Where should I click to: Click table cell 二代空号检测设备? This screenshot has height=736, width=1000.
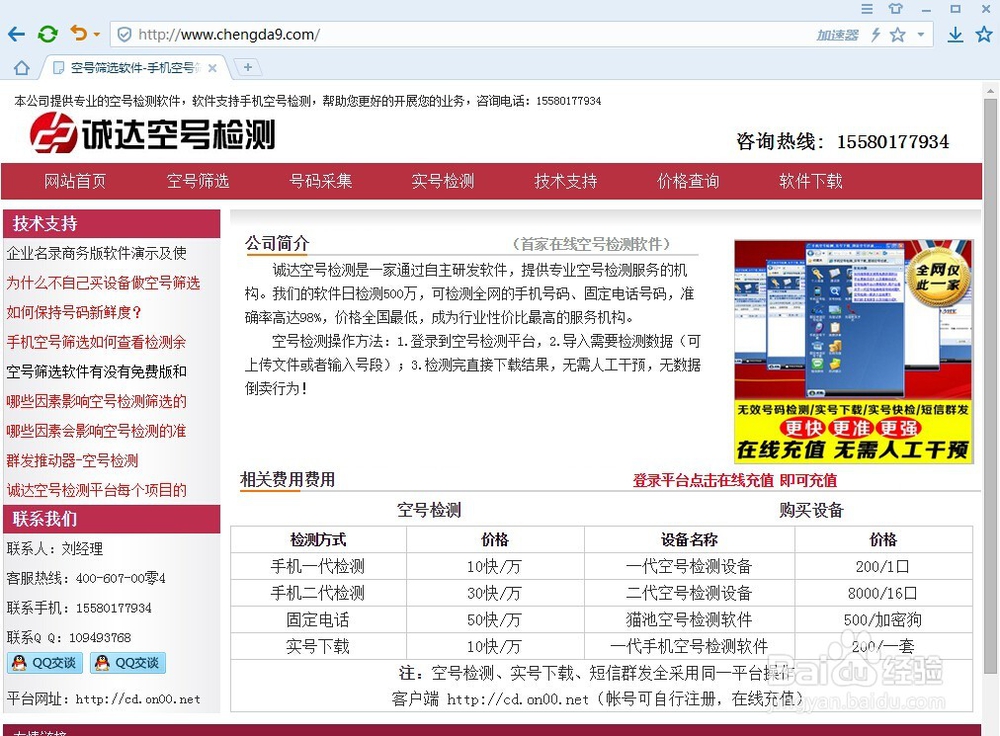689,593
